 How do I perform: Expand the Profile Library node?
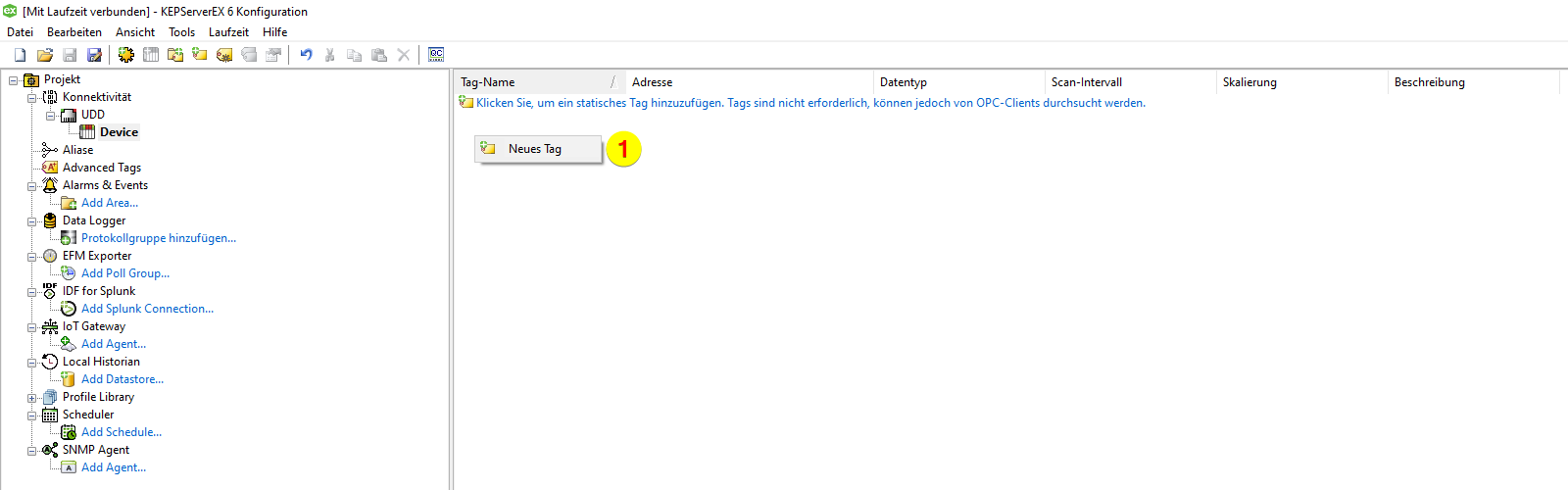pyautogui.click(x=32, y=398)
